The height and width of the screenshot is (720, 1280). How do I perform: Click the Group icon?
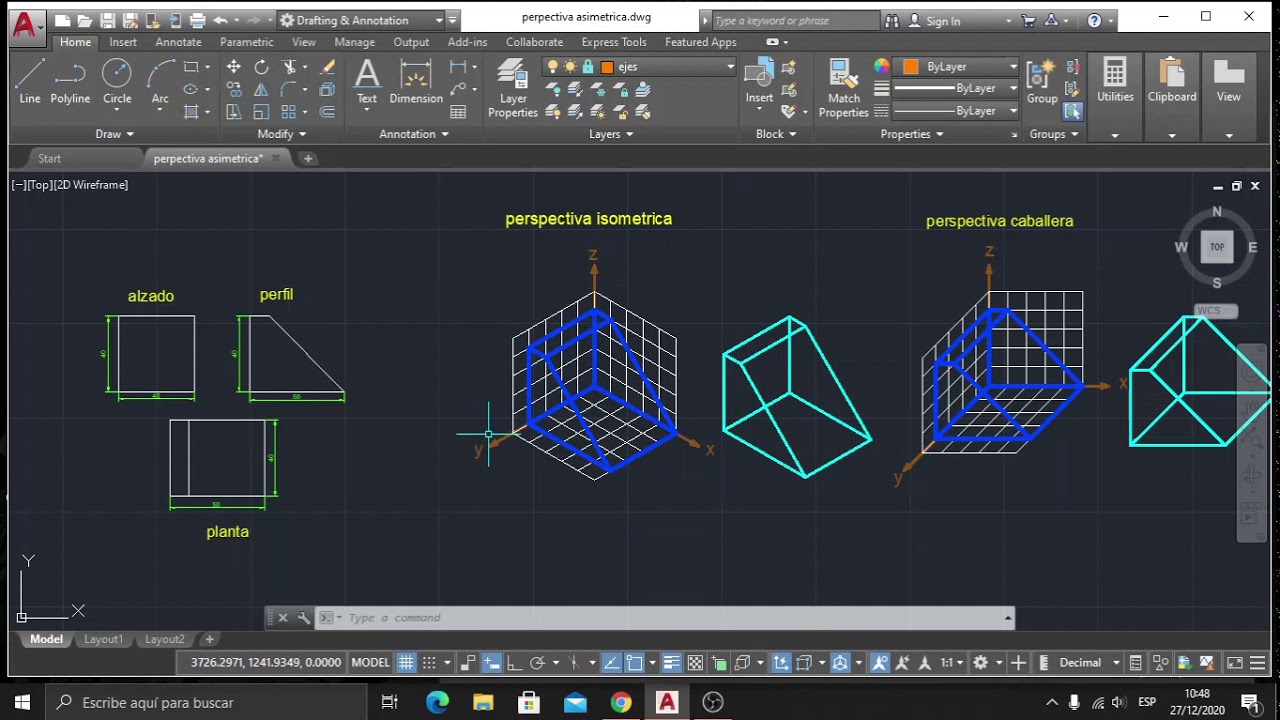[1042, 80]
